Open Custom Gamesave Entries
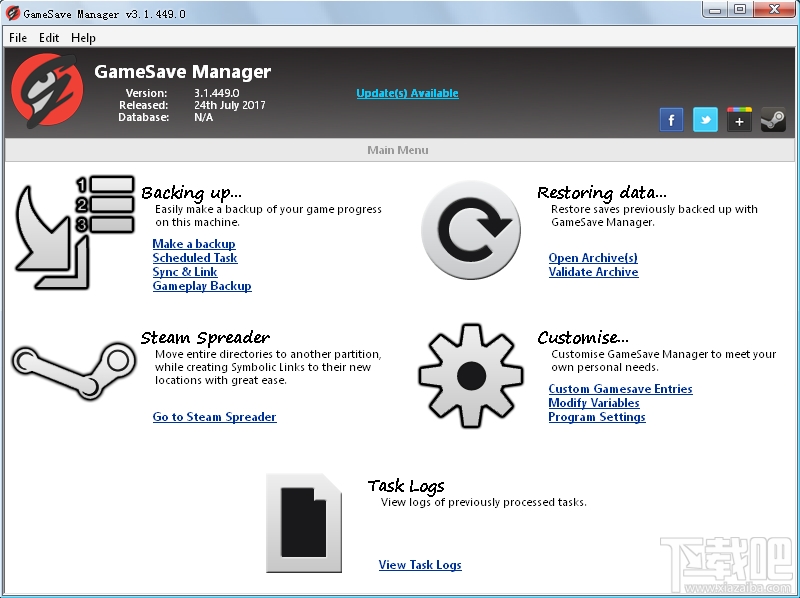 pyautogui.click(x=620, y=389)
